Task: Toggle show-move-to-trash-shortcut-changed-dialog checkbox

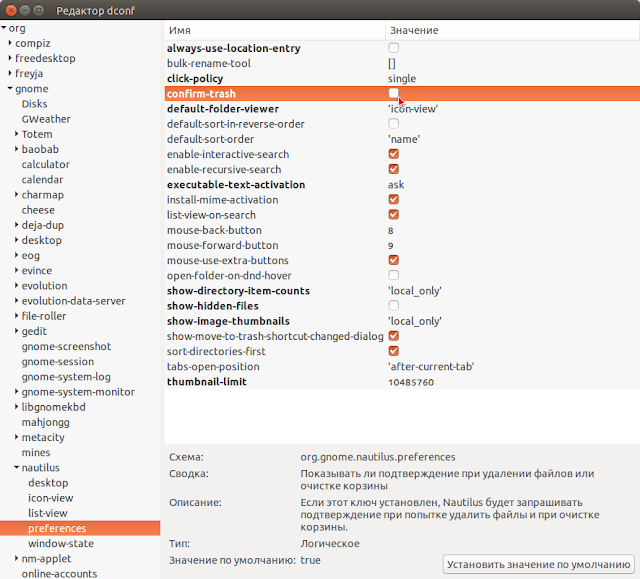Action: click(x=393, y=336)
